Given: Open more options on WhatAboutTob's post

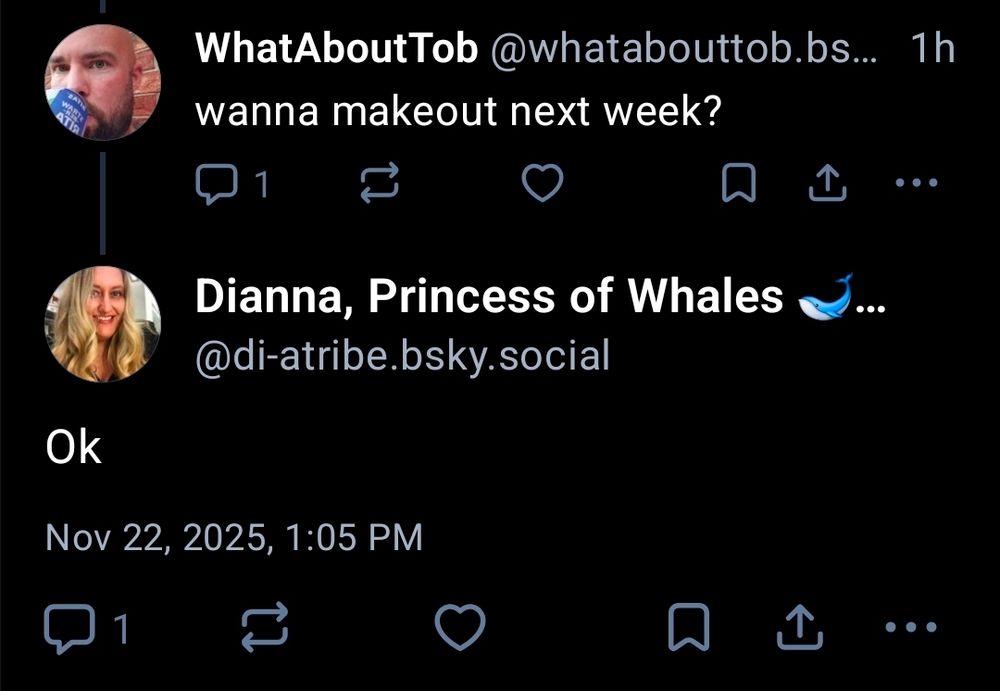Looking at the screenshot, I should [x=916, y=183].
